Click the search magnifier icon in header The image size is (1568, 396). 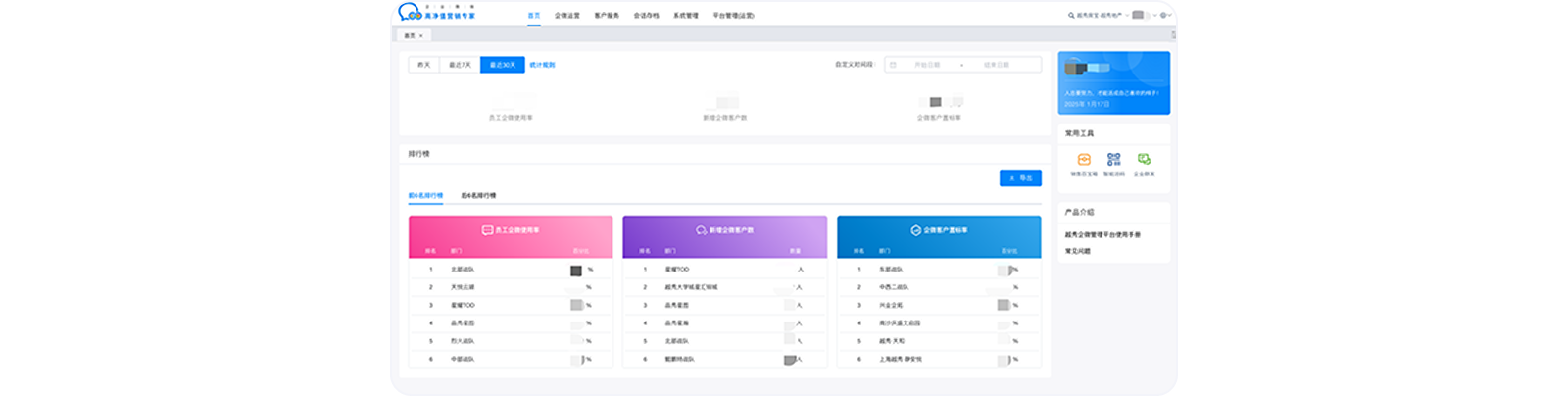(1071, 16)
